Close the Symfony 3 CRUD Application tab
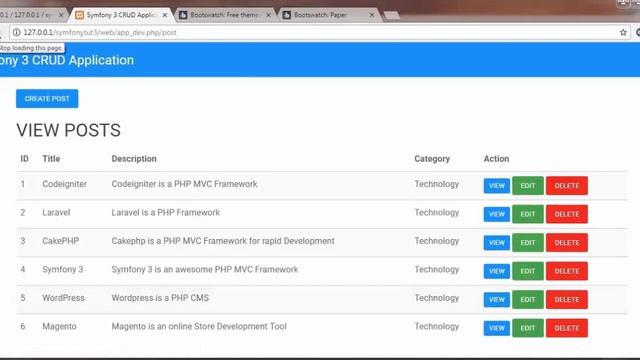The image size is (640, 360). pyautogui.click(x=165, y=15)
